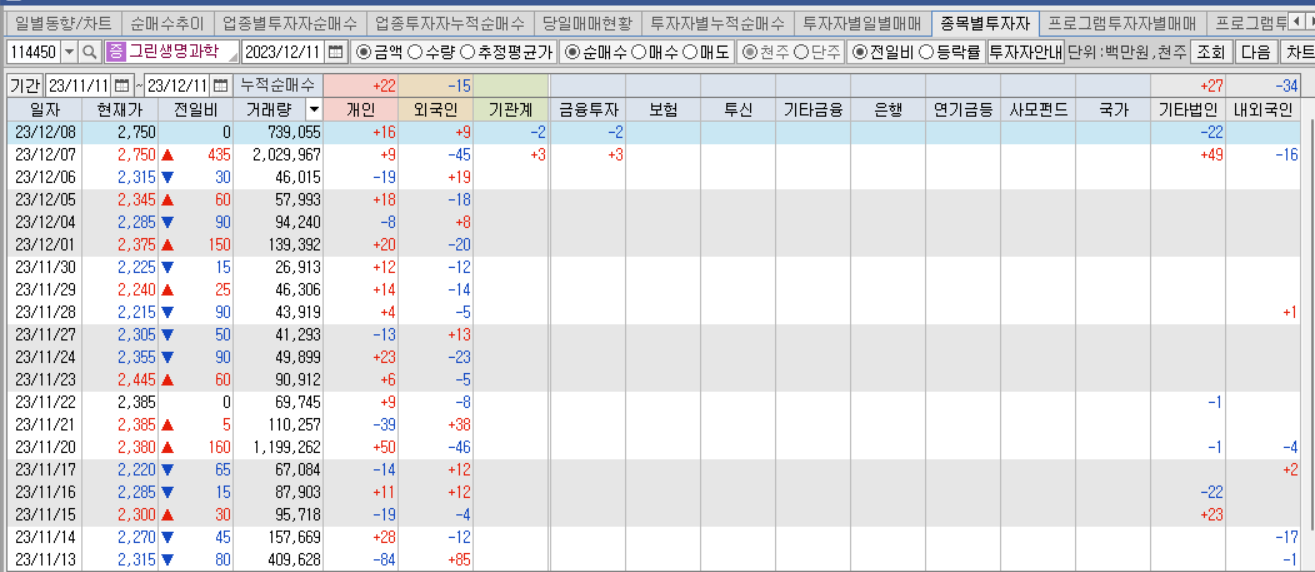Open the 투자자별일별매매 tab

coord(862,22)
